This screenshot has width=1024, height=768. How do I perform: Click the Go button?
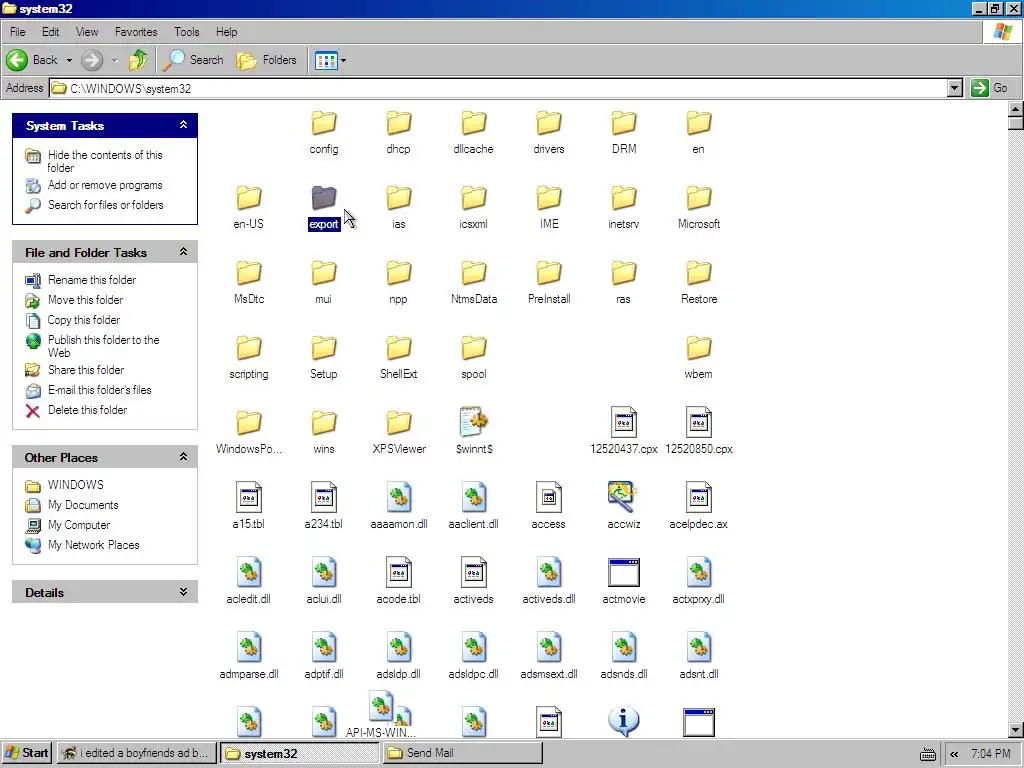(989, 88)
